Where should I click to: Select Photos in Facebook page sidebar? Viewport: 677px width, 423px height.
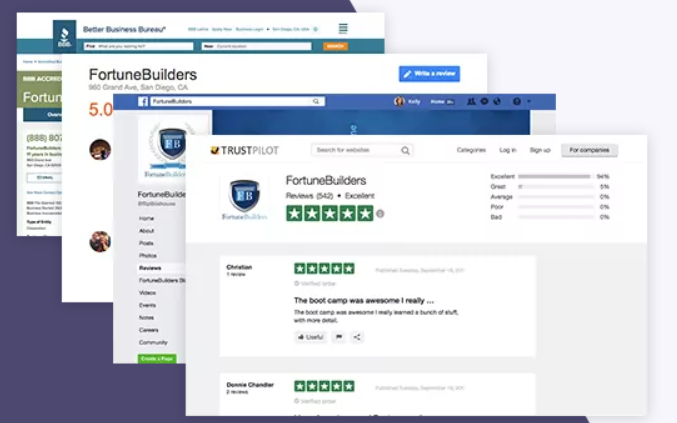148,256
